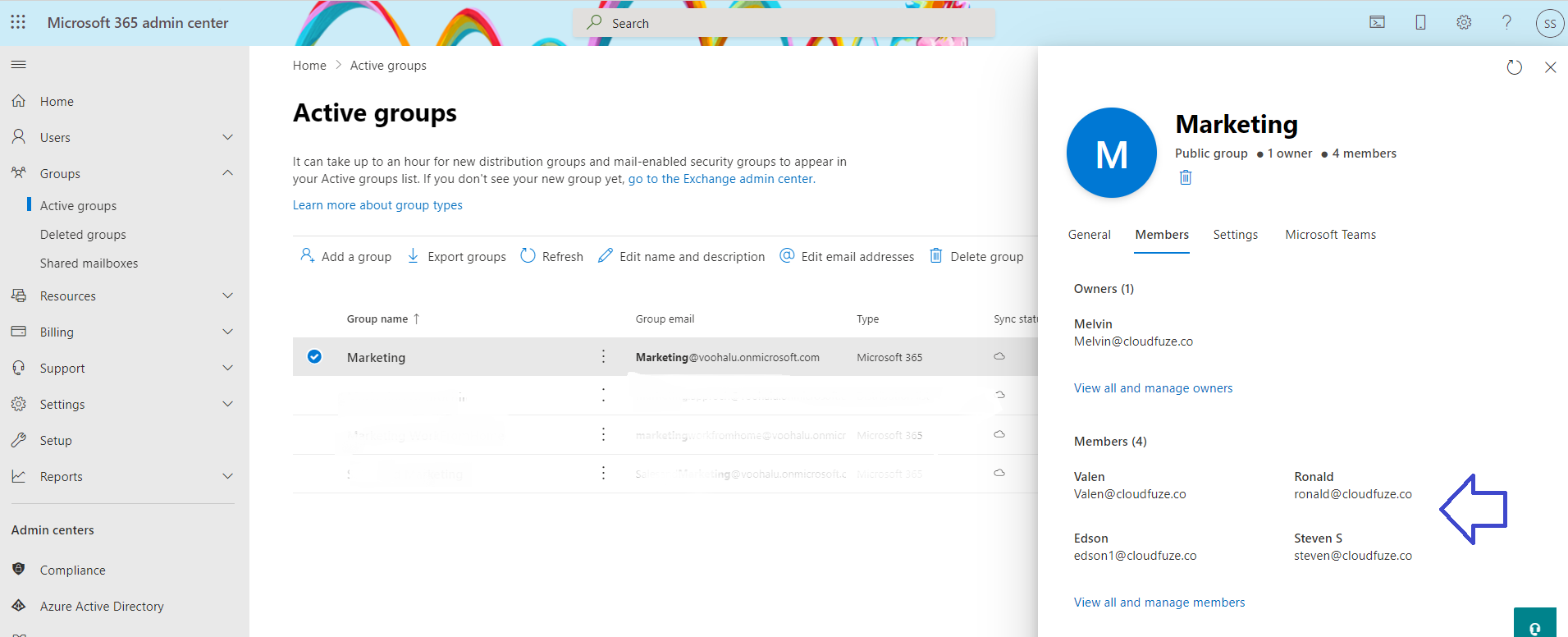Open more actions for Marketing row
This screenshot has width=1568, height=637.
click(603, 356)
